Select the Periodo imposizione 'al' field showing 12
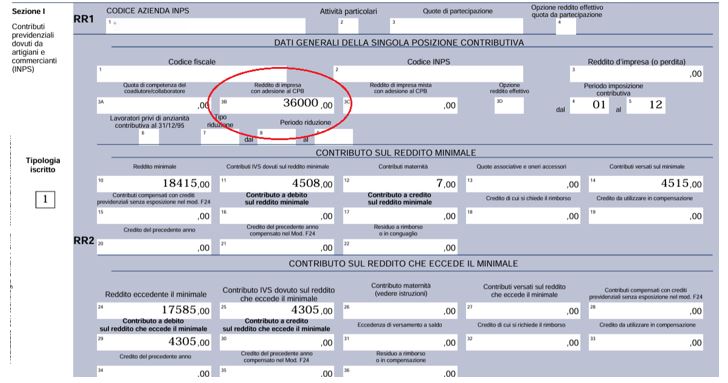Screen dimensions: 728x383 tap(646, 105)
